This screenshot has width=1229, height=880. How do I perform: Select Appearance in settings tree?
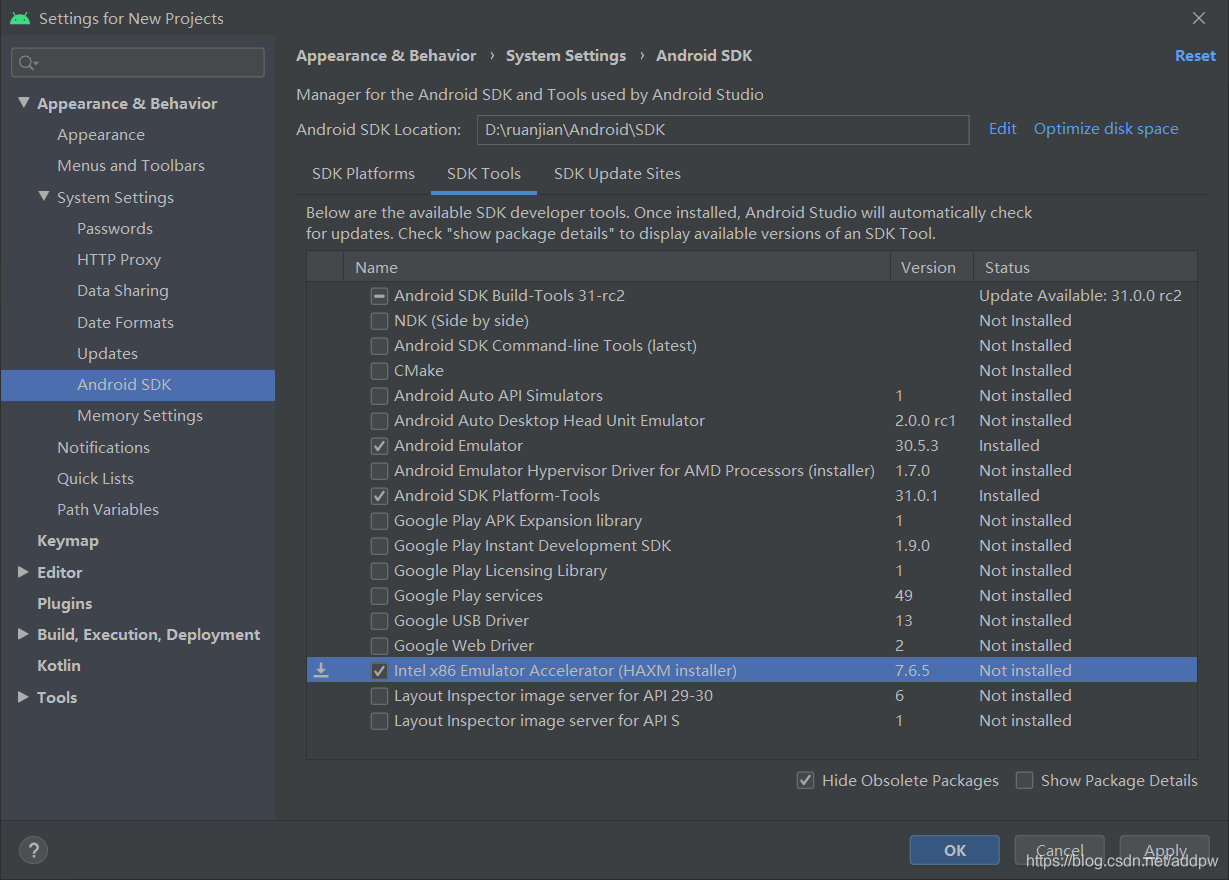click(101, 135)
